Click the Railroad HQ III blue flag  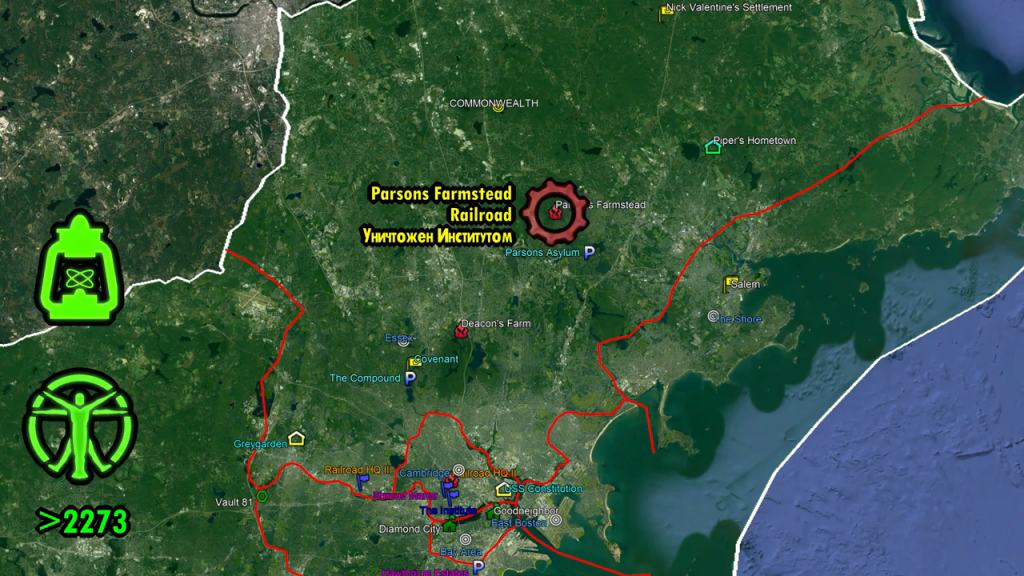[x=363, y=481]
